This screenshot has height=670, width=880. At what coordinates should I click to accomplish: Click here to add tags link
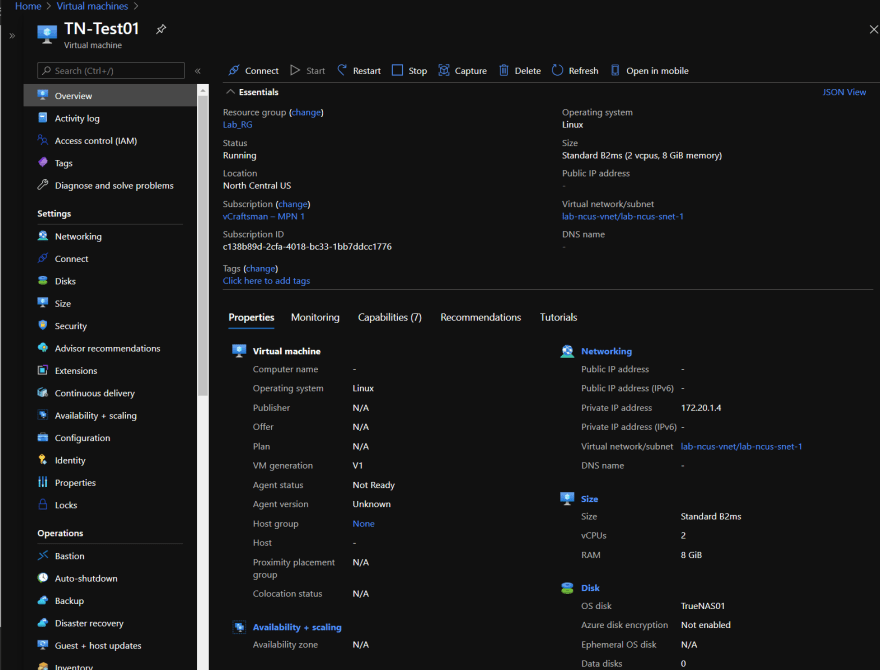267,281
